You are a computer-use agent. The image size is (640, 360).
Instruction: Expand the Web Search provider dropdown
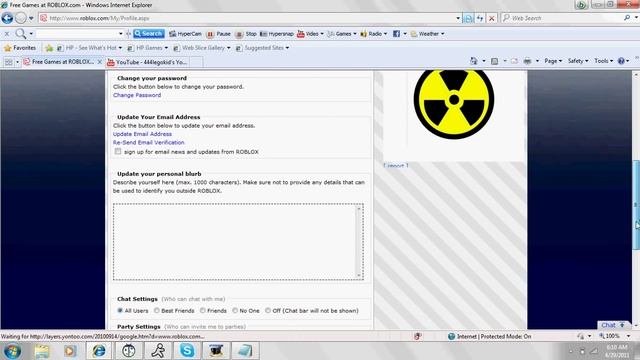point(636,18)
